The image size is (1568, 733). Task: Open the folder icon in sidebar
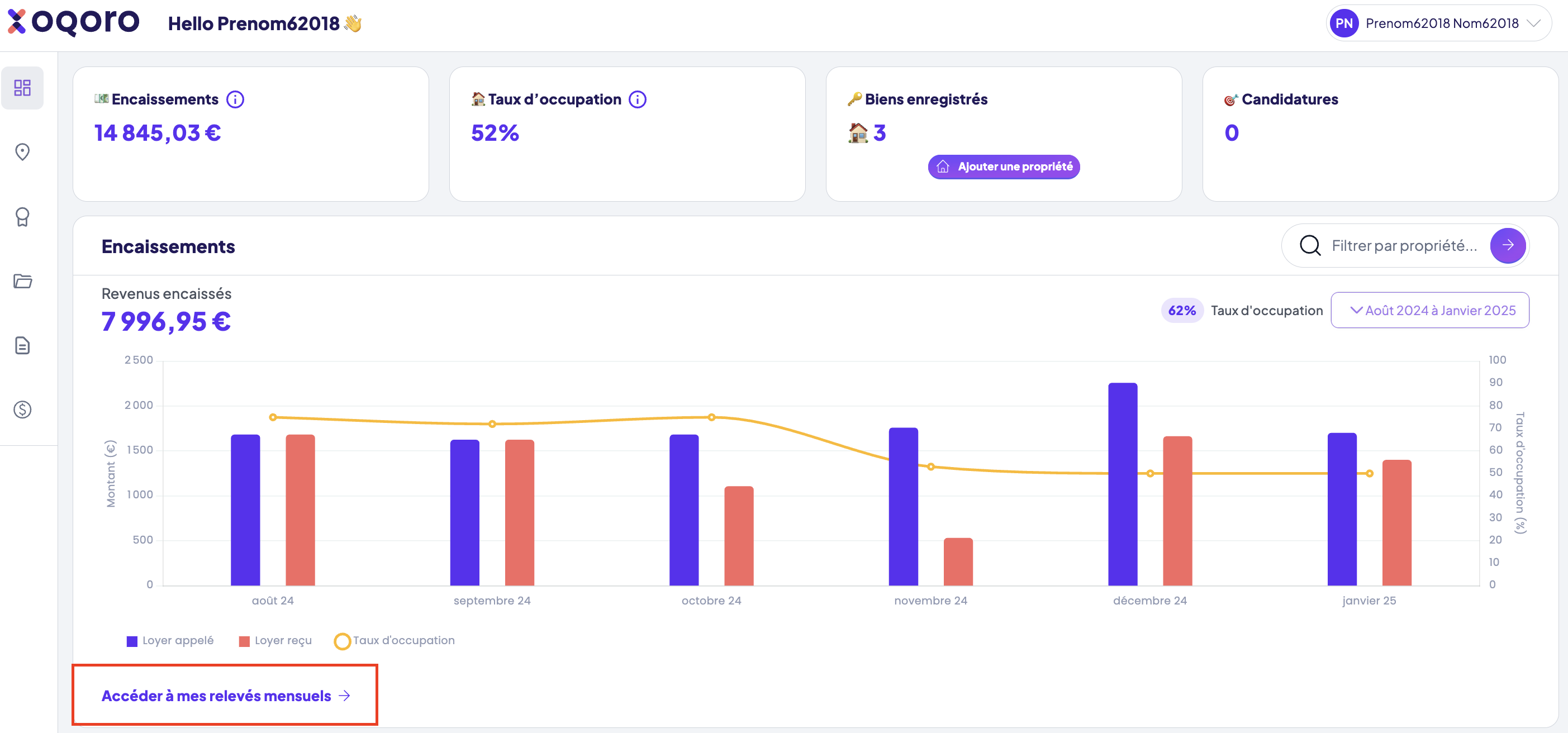click(x=22, y=280)
